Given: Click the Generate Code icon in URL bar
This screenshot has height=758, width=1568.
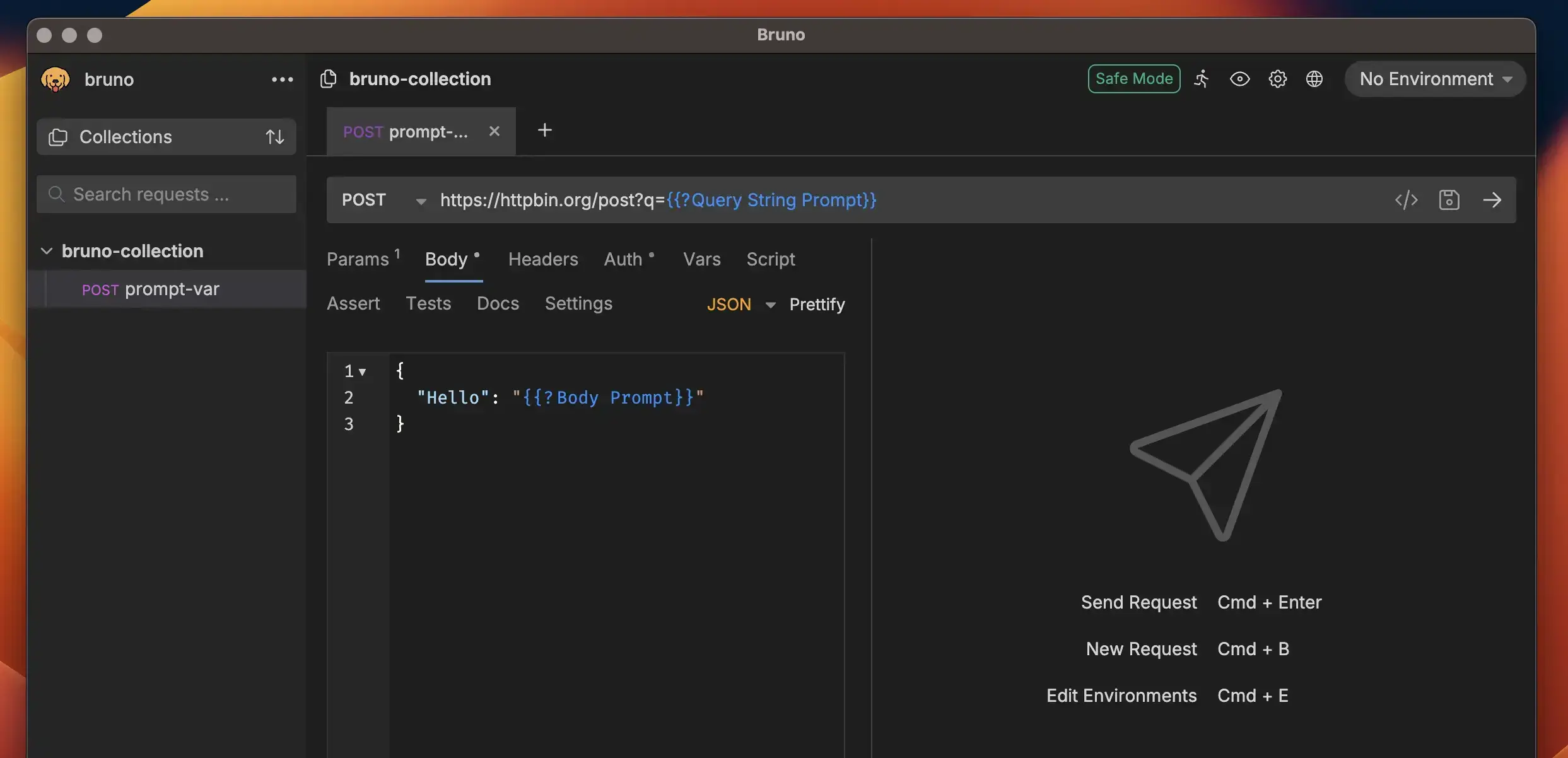Looking at the screenshot, I should pyautogui.click(x=1406, y=200).
